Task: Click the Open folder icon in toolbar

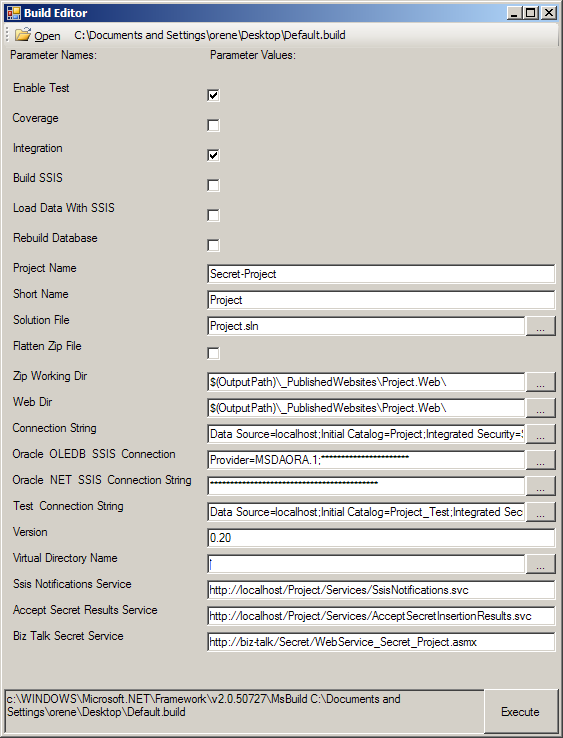Action: tap(23, 35)
